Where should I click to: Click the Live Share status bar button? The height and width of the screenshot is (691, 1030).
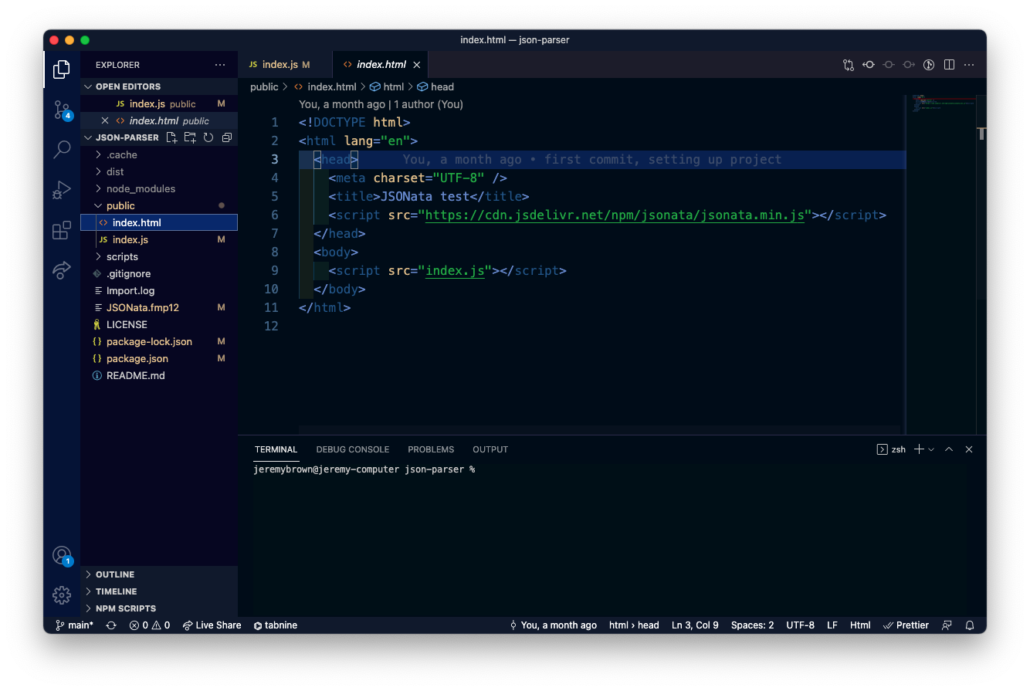click(212, 625)
